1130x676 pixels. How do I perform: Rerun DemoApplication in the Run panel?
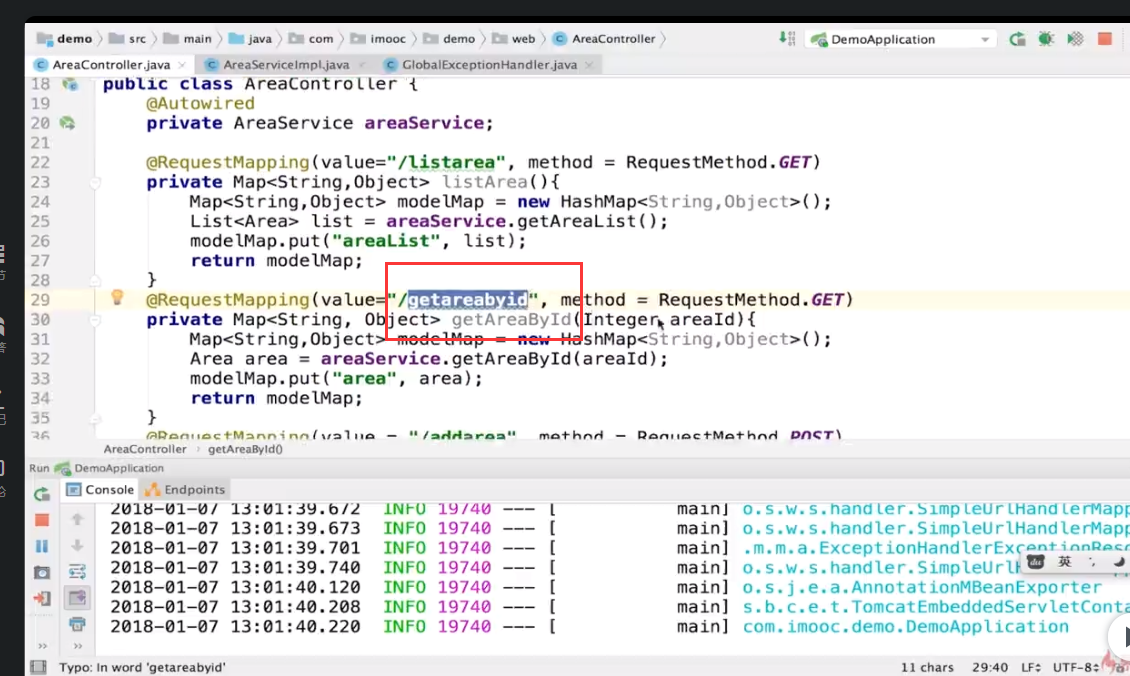42,494
